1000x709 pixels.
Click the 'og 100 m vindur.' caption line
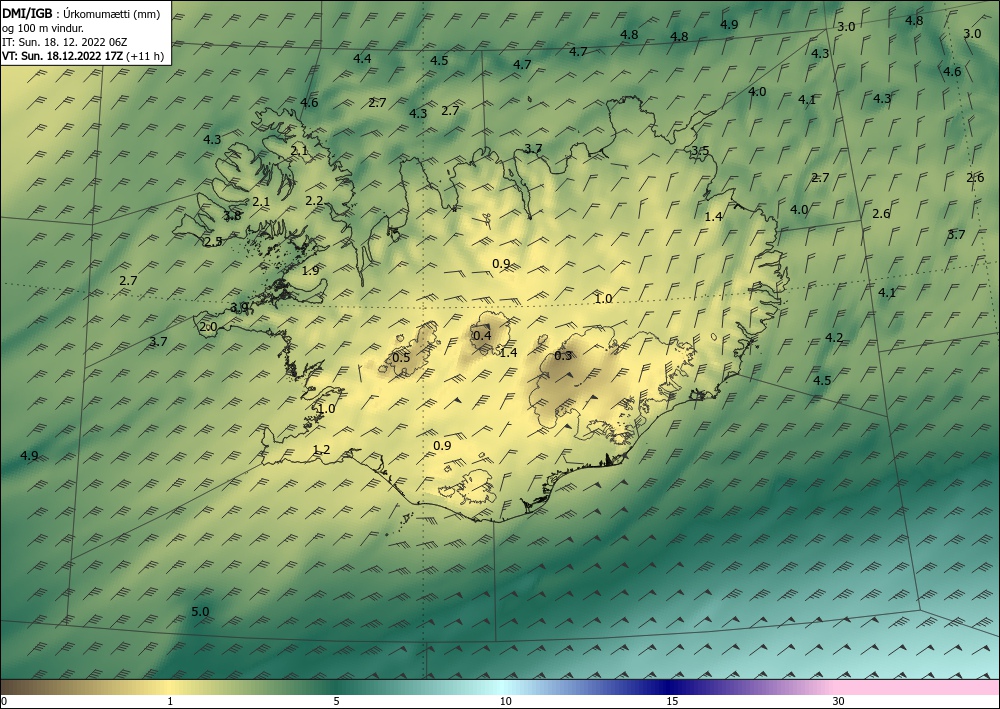(43, 28)
